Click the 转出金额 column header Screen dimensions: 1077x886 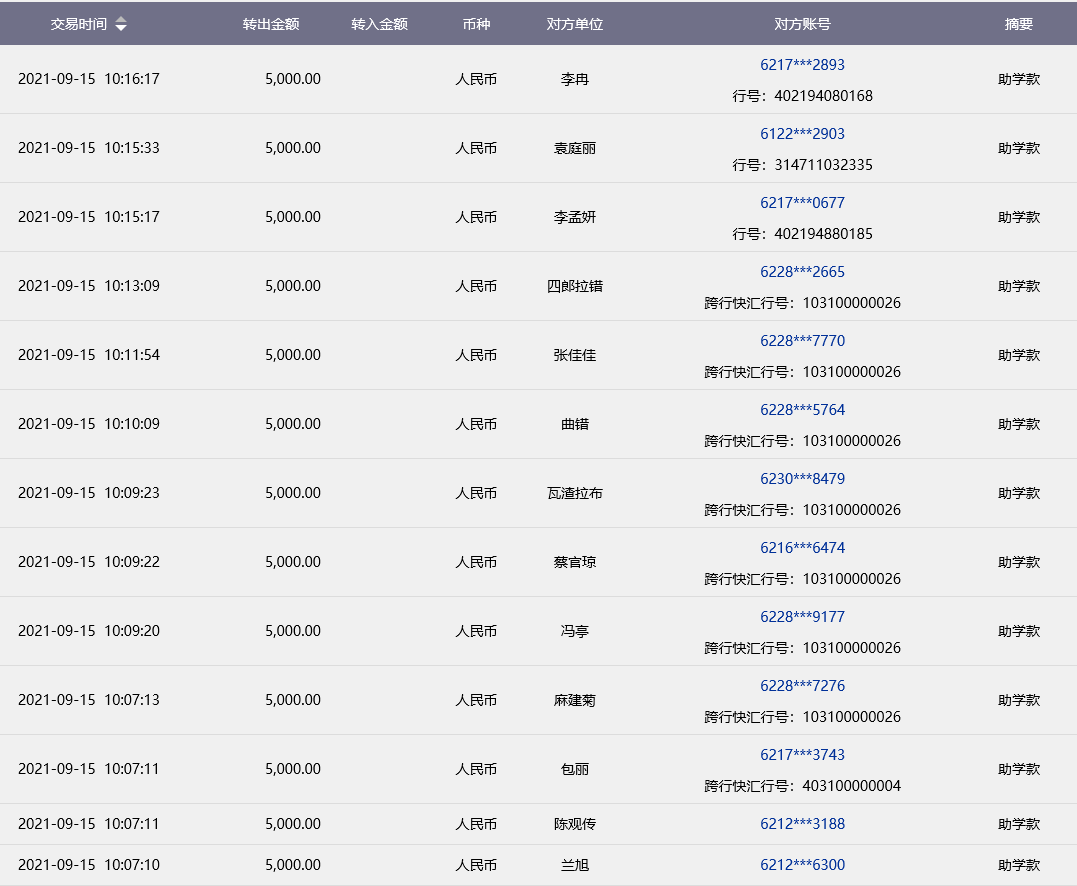click(x=271, y=24)
